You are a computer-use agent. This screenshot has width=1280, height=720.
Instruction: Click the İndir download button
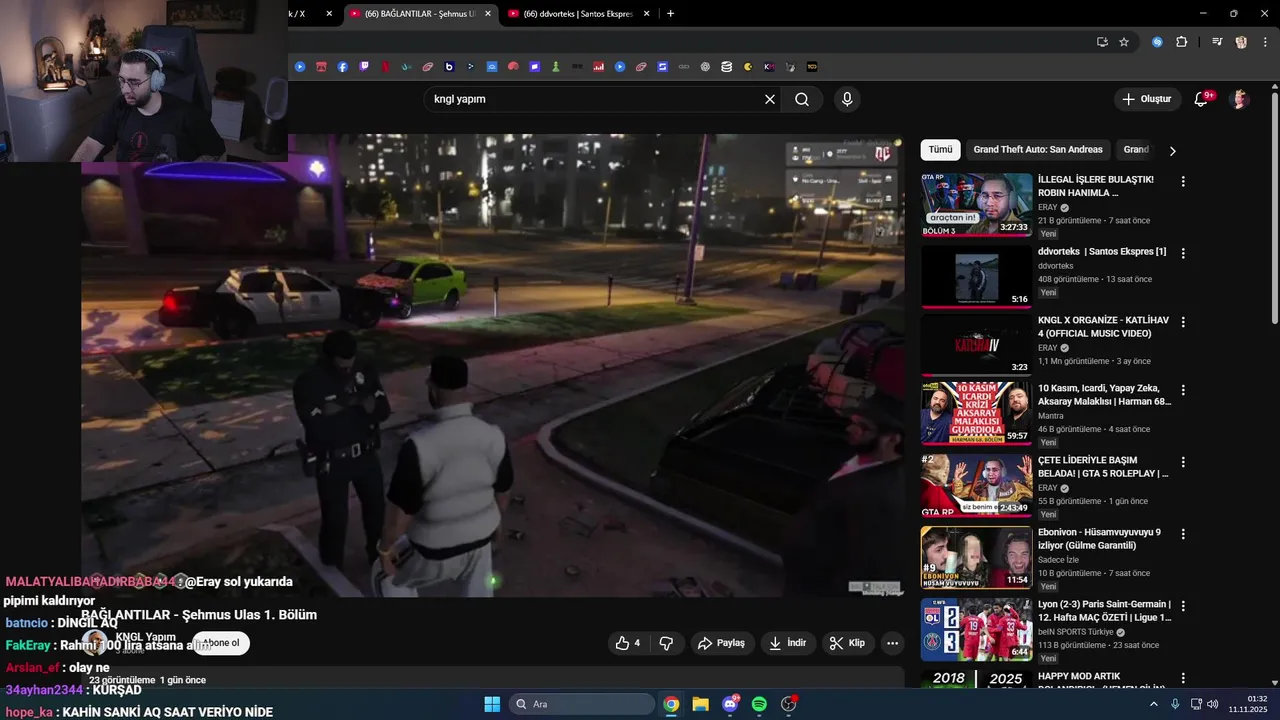[x=787, y=643]
